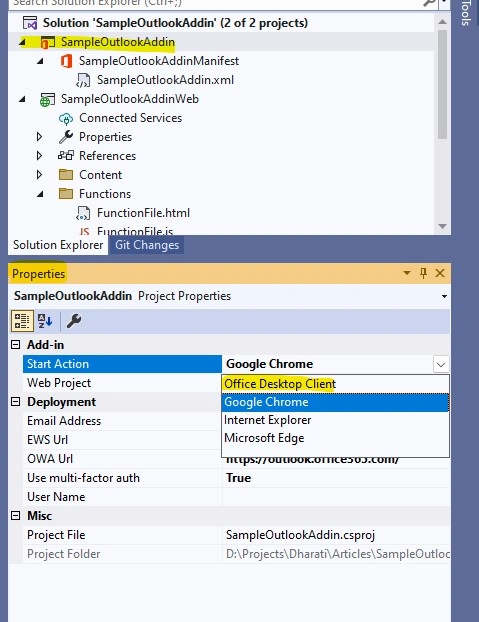
Task: Click the Solution Explorer vertical scrollbar thumb
Action: pos(443,84)
